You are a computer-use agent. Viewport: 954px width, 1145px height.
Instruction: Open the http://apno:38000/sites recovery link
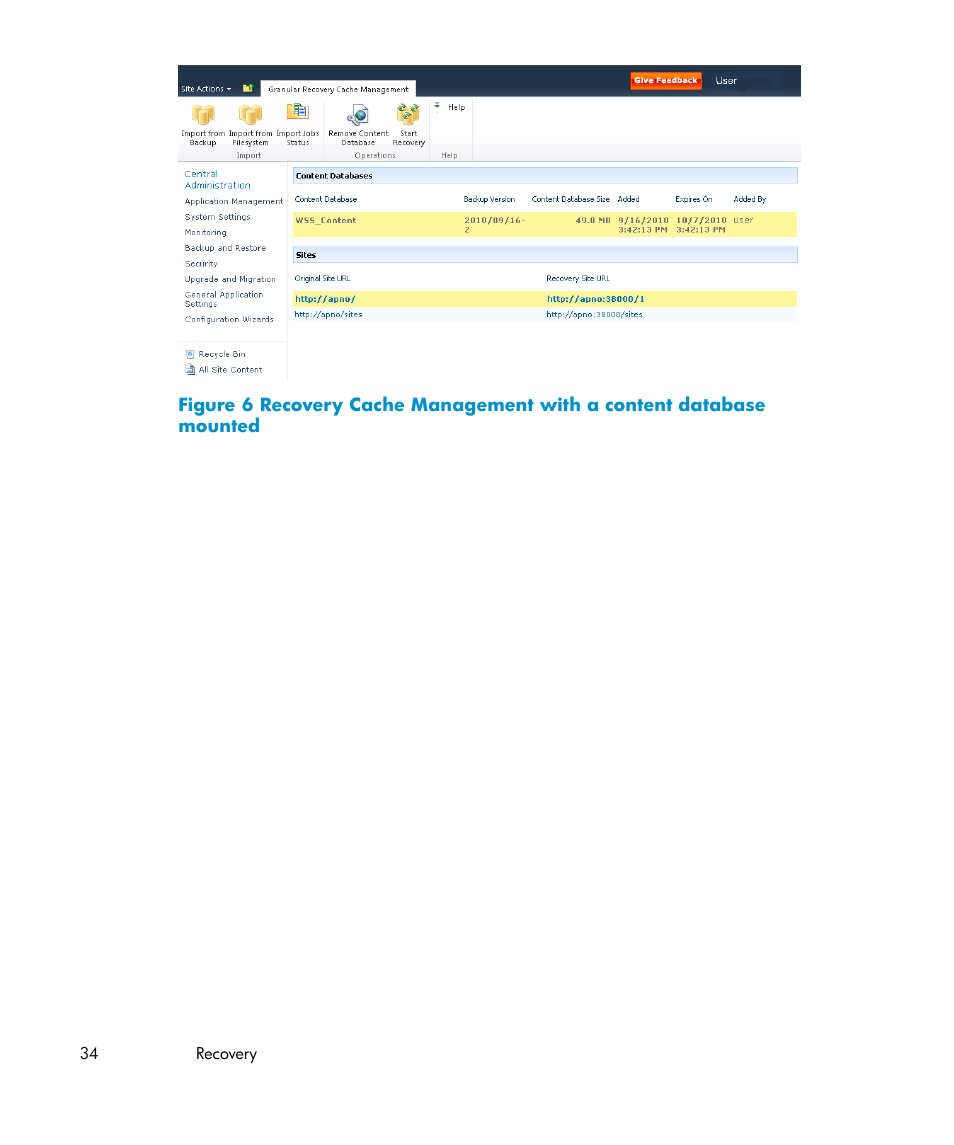point(595,315)
